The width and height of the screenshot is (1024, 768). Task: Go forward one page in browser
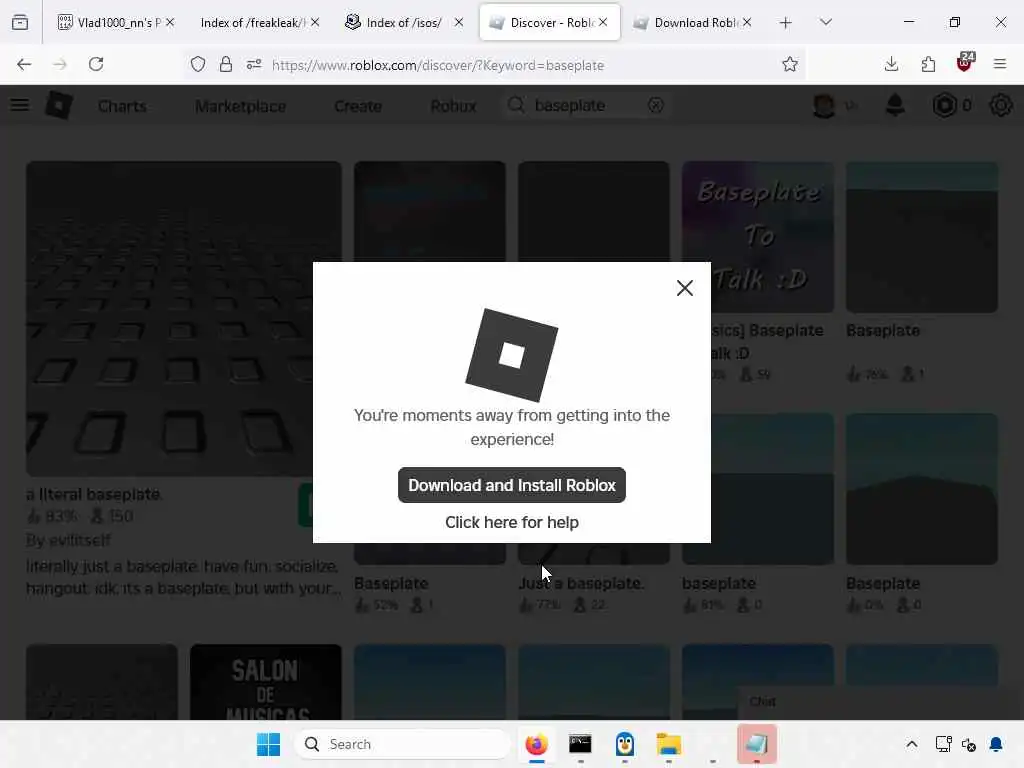tap(59, 64)
